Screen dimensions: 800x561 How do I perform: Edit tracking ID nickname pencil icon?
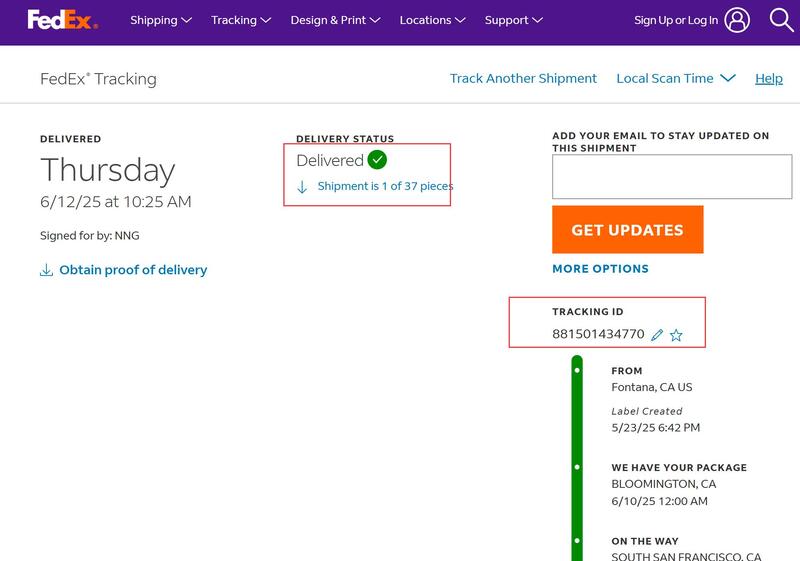657,335
